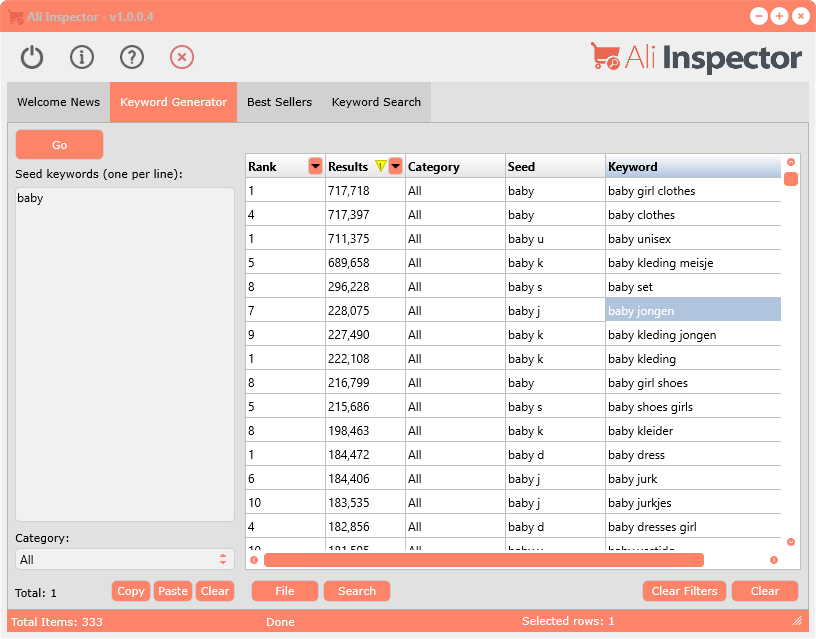Screen dimensions: 816x639
Task: Select the 'baby kleding jongen' cell
Action: click(693, 335)
